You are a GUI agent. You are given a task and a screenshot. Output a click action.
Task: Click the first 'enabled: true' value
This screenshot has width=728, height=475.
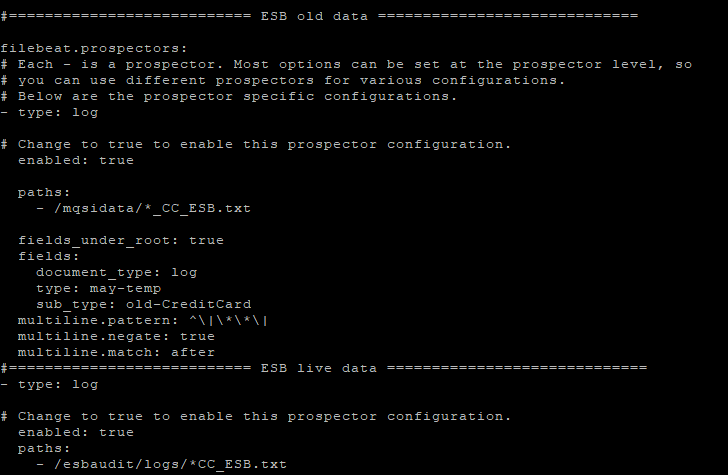[76, 160]
